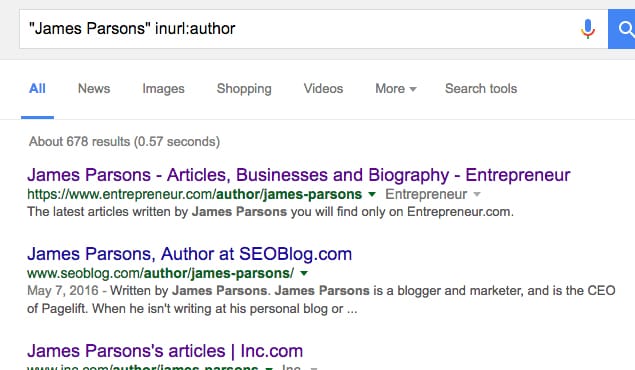Open the James Parsons Entrepreneur result link
The image size is (635, 370).
click(299, 175)
